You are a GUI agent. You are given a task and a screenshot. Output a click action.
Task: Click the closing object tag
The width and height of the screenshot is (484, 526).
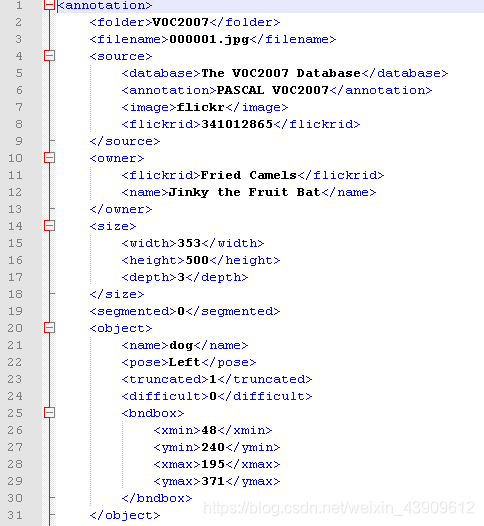125,516
